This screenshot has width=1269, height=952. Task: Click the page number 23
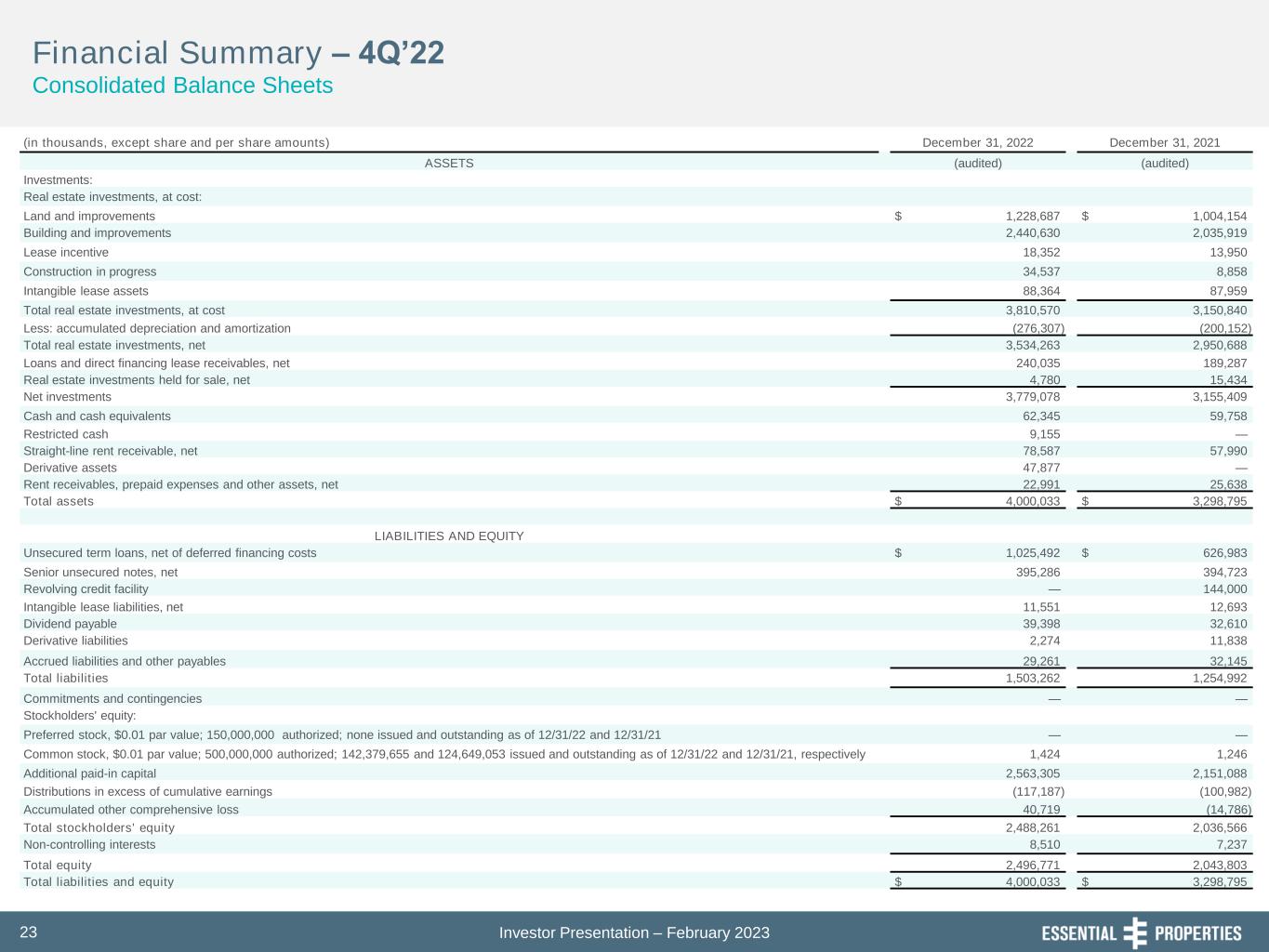point(28,932)
